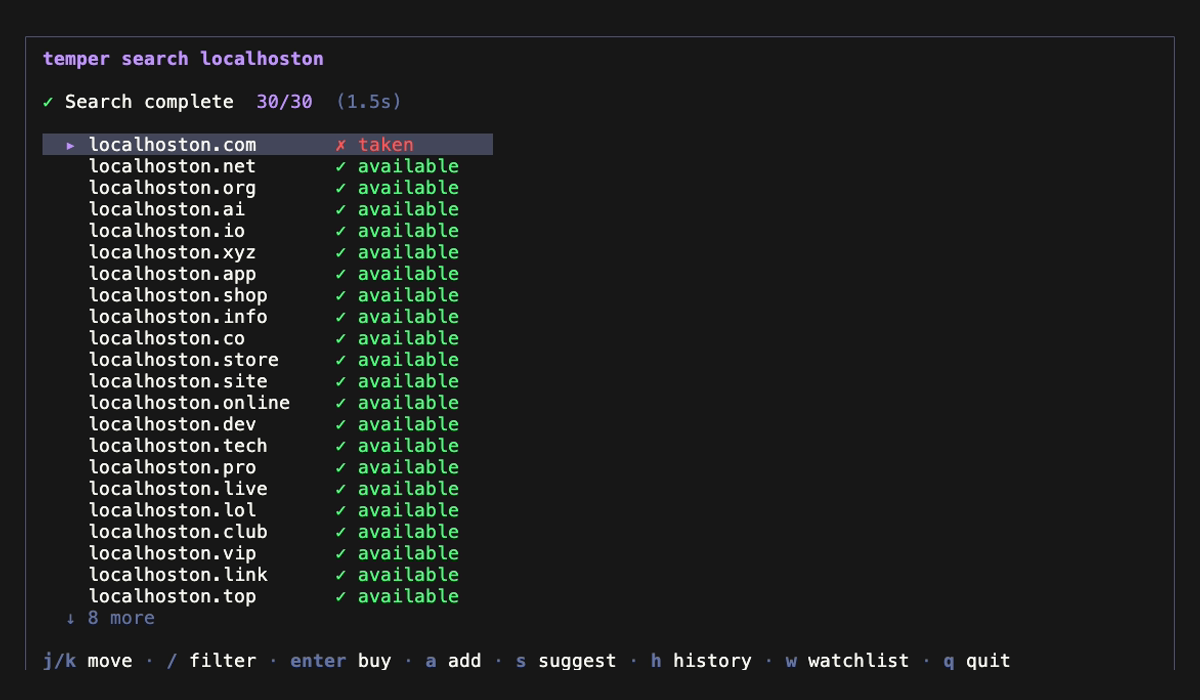Click the 'h history' shortcut hint
1200x700 pixels.
[x=701, y=661]
